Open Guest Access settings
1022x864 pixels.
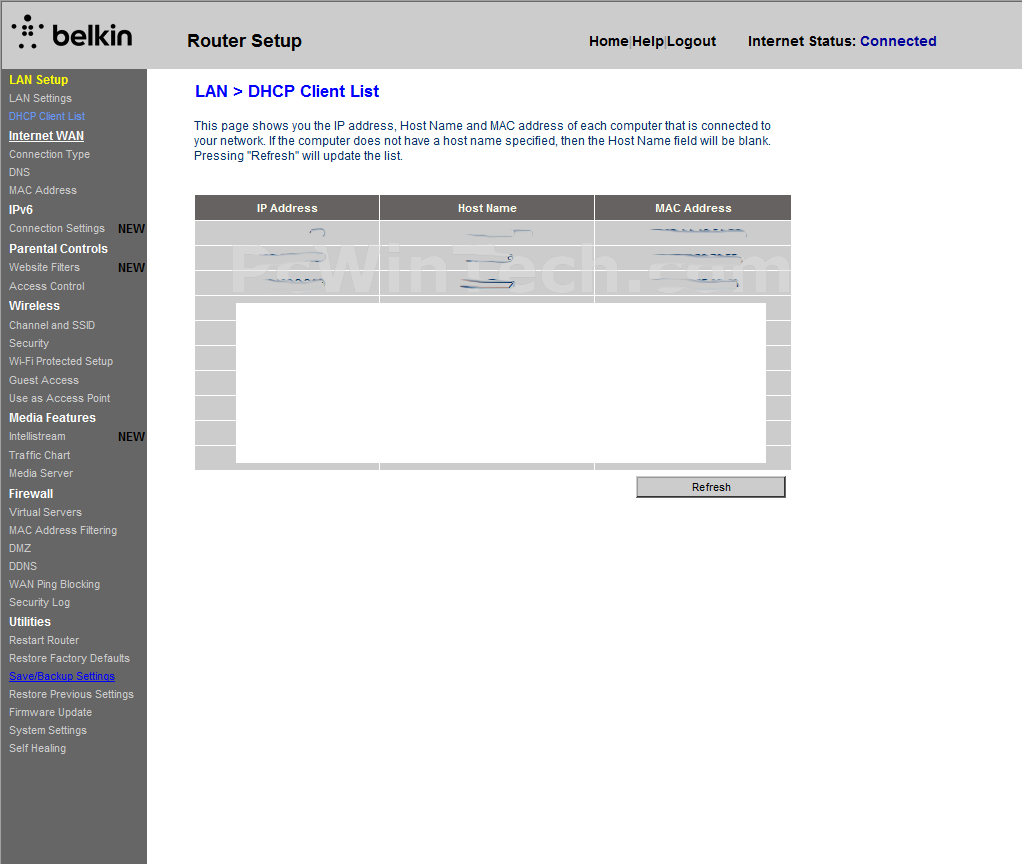(x=44, y=380)
